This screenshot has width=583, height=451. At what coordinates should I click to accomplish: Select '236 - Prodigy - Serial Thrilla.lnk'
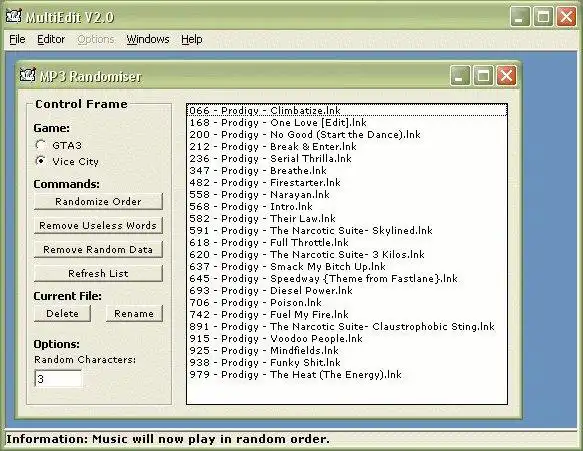click(x=347, y=158)
